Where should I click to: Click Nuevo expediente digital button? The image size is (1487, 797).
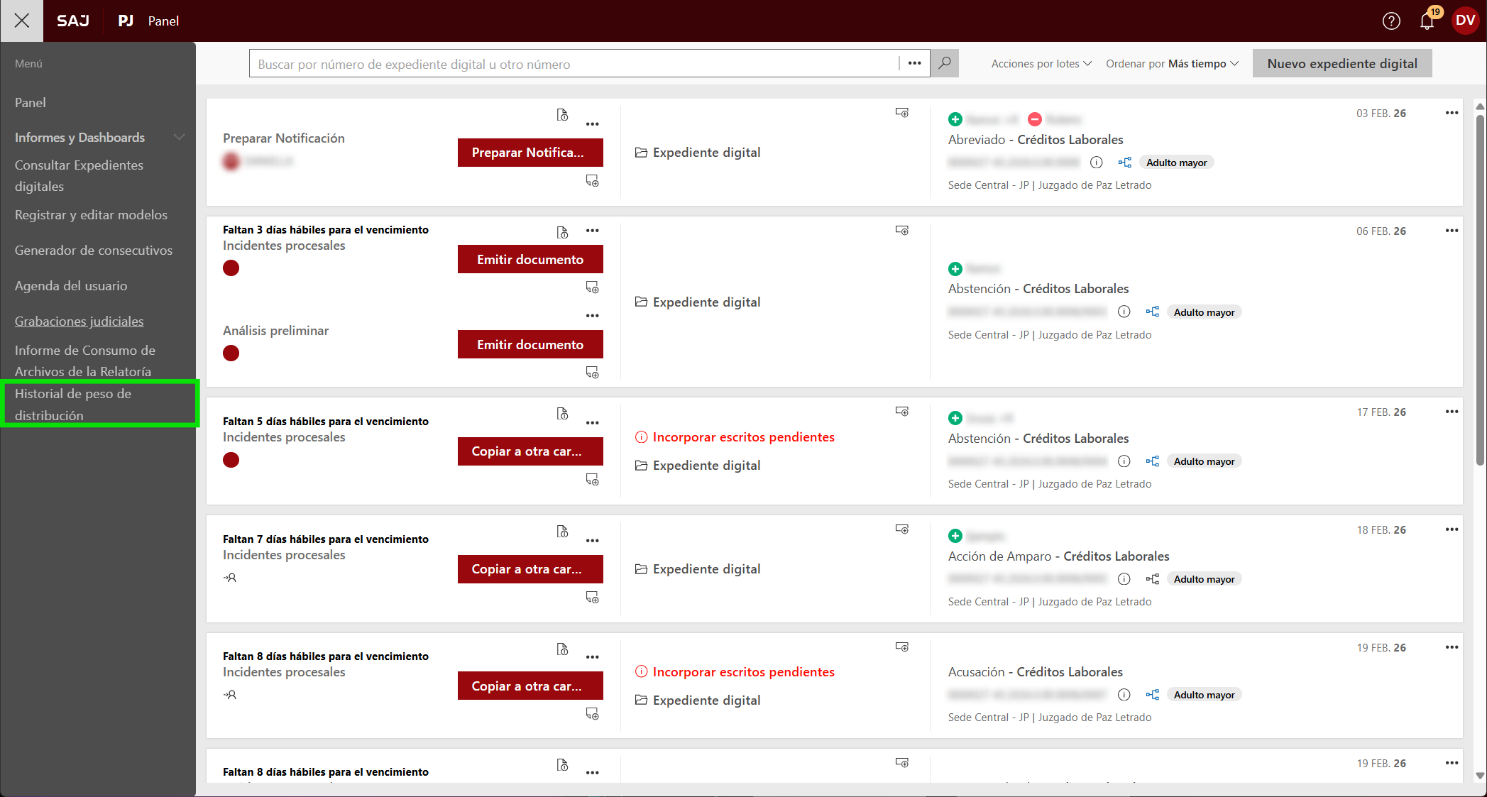click(x=1342, y=64)
